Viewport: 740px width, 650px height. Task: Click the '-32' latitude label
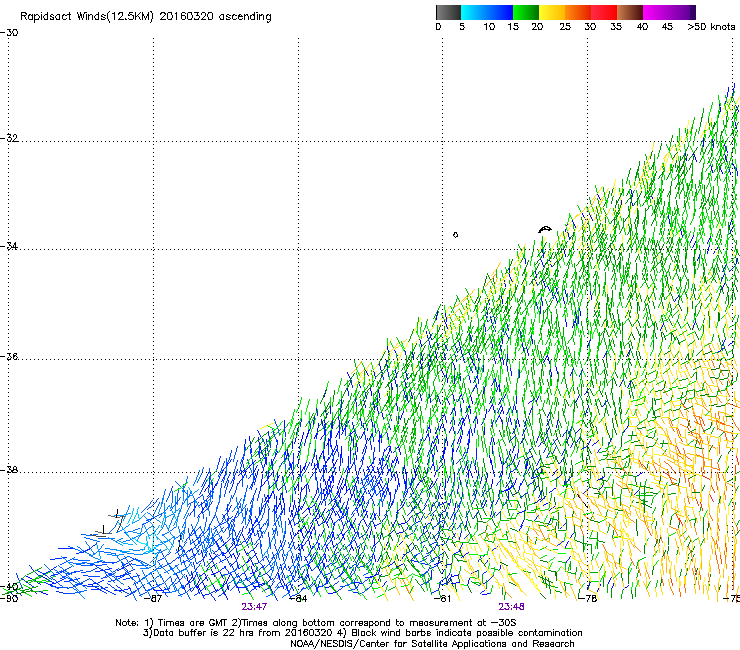coord(9,138)
